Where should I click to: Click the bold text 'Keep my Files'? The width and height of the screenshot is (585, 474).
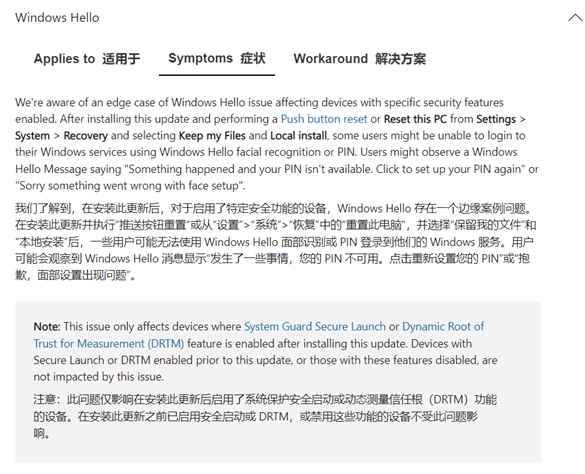[212, 135]
